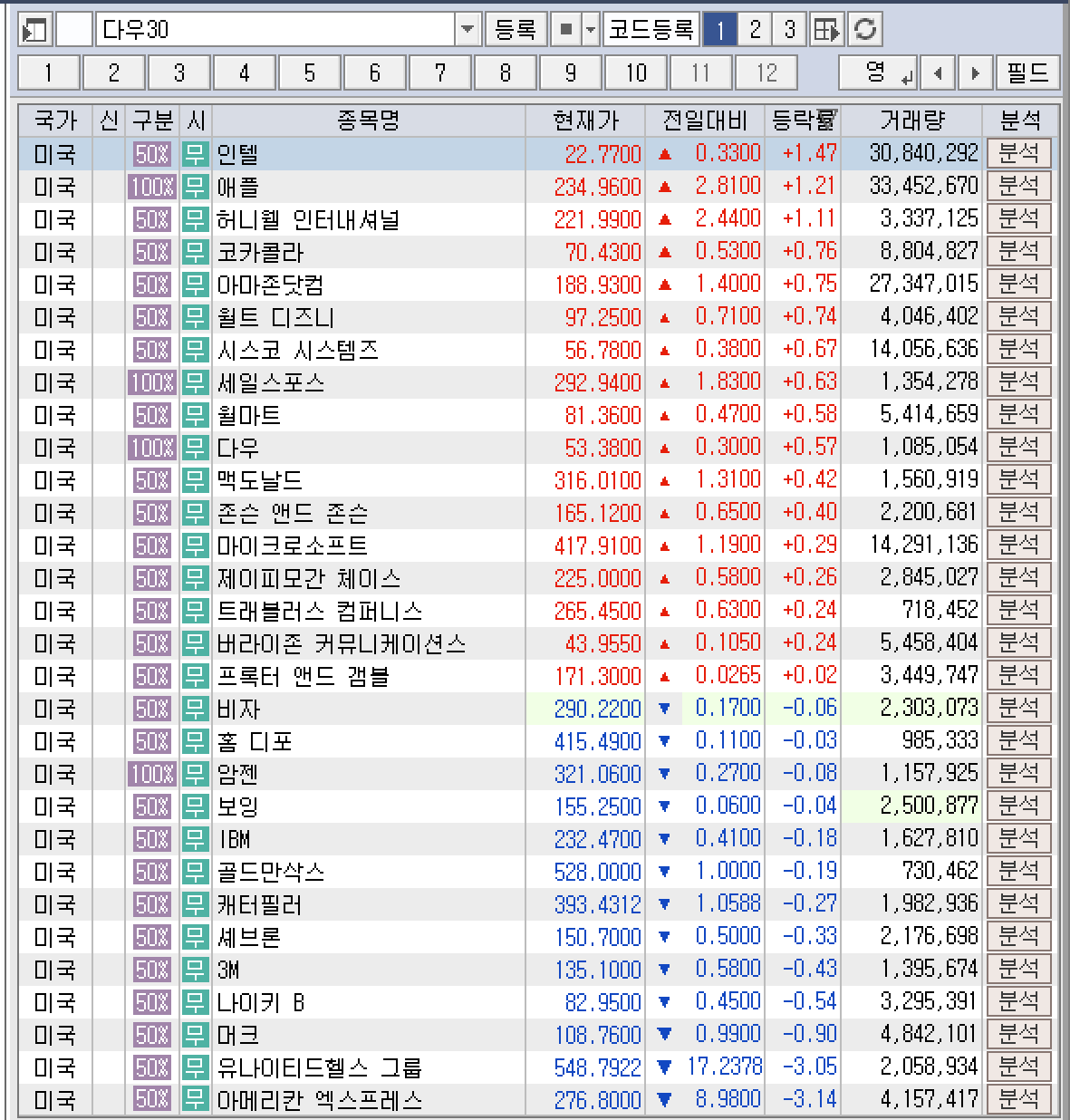
Task: Click the 50% badge for 맥도날드
Action: pos(152,480)
